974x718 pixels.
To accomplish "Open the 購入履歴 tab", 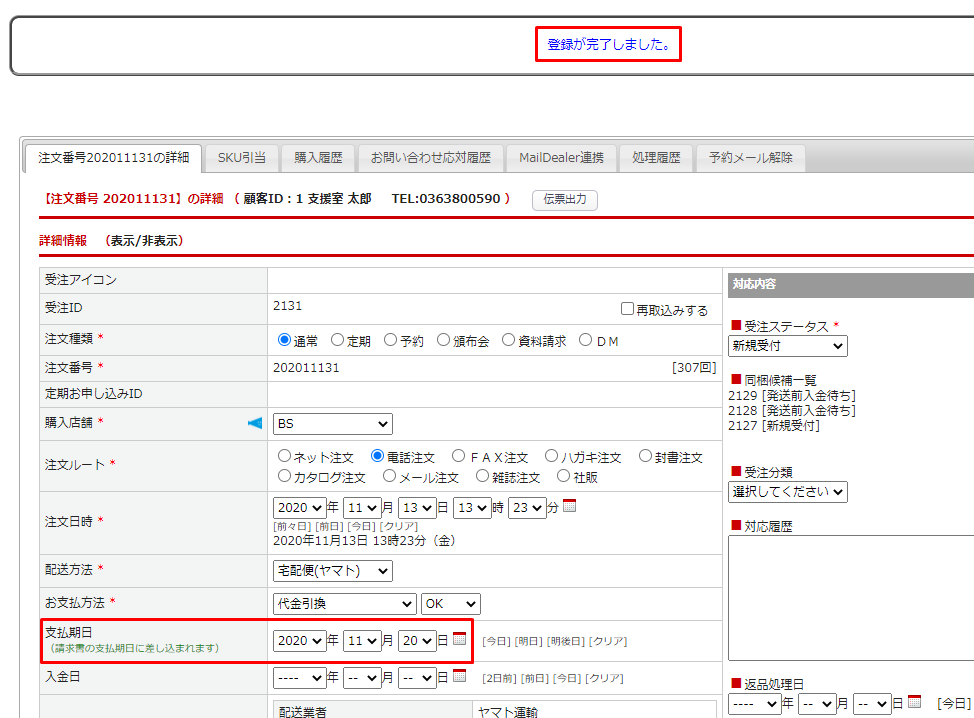I will [318, 158].
